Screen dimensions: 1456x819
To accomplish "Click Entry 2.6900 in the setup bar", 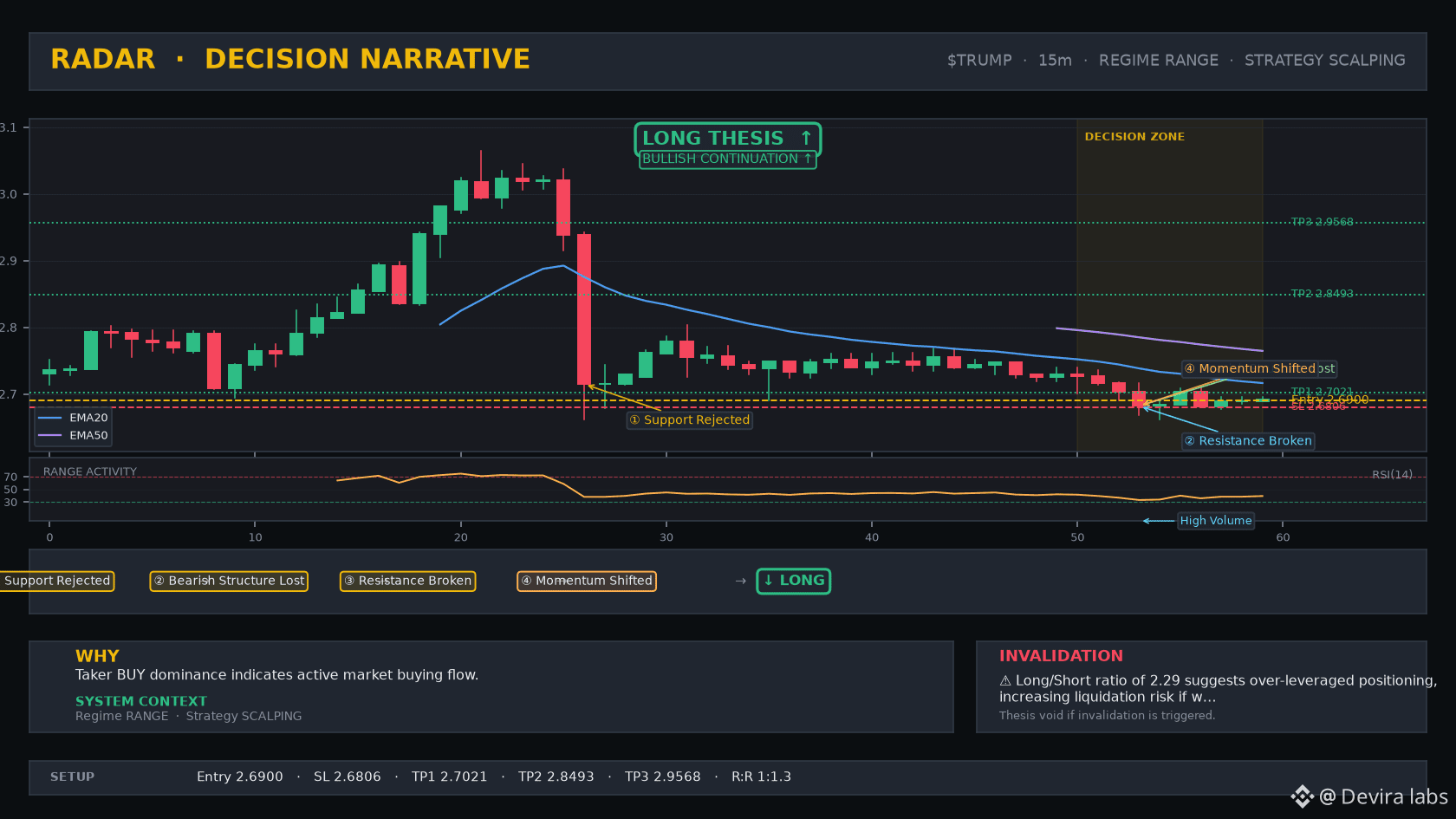I will tap(240, 777).
